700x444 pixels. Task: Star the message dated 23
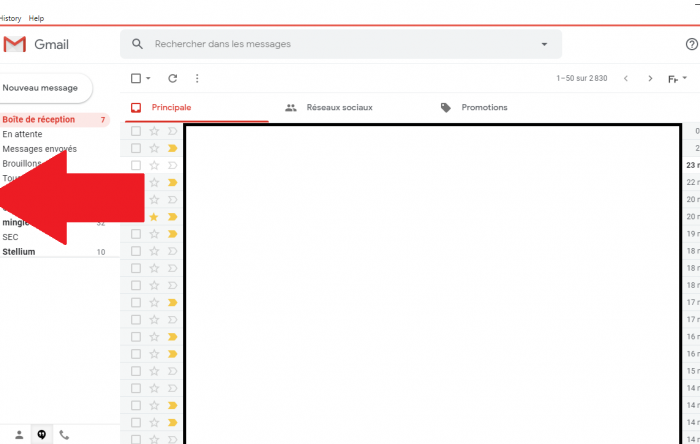click(x=154, y=166)
